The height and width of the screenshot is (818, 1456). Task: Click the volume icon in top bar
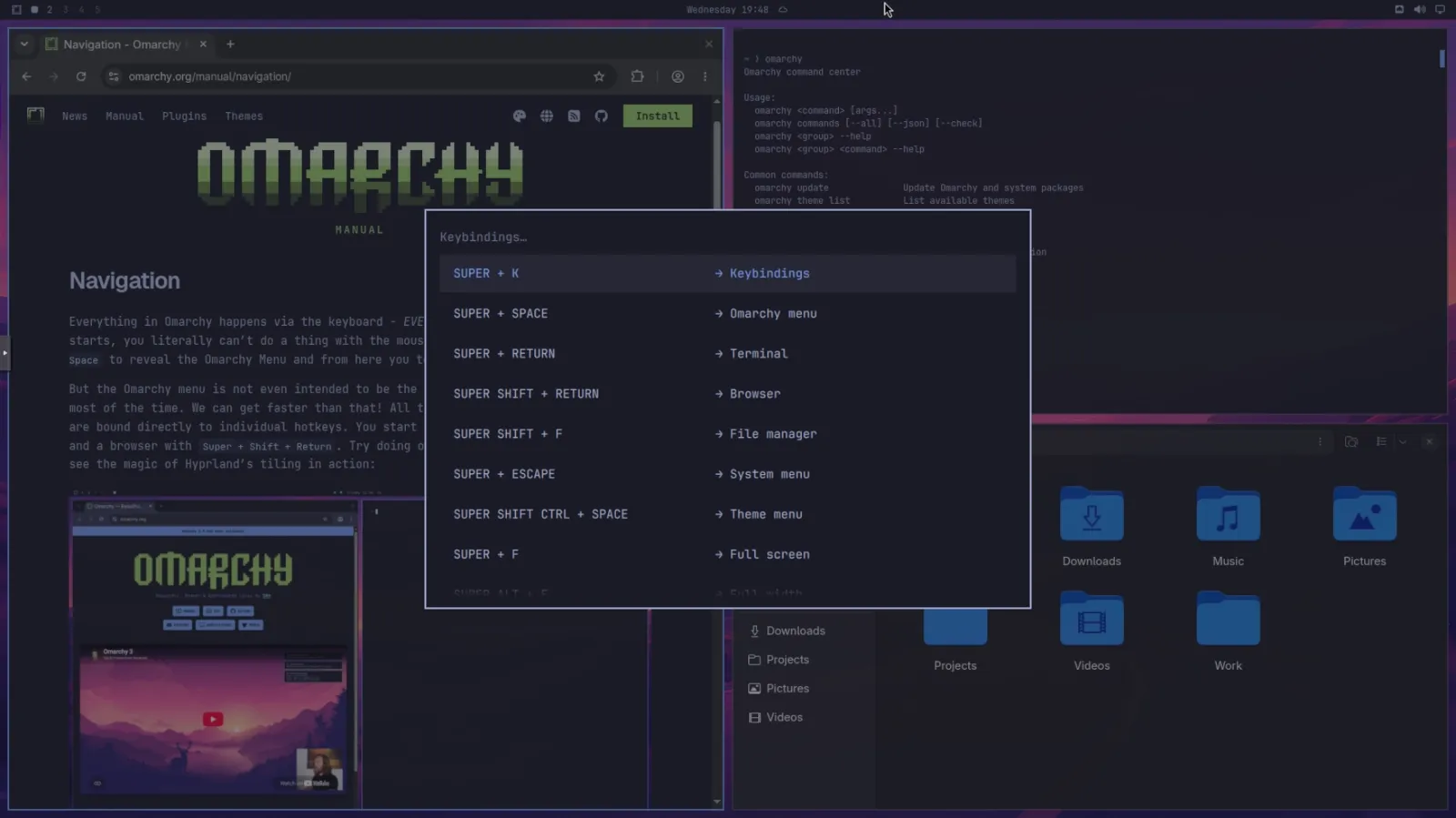1420,9
